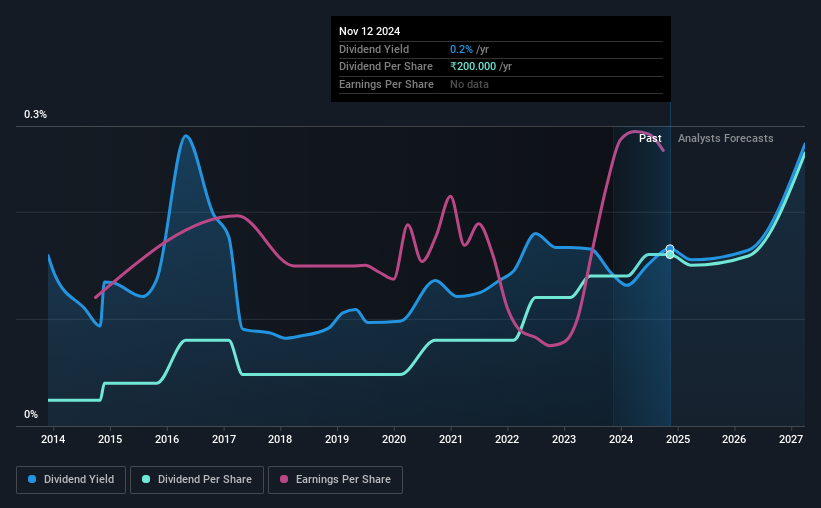Click the blue Dividend Yield legend dot
821x508 pixels.
(x=32, y=479)
